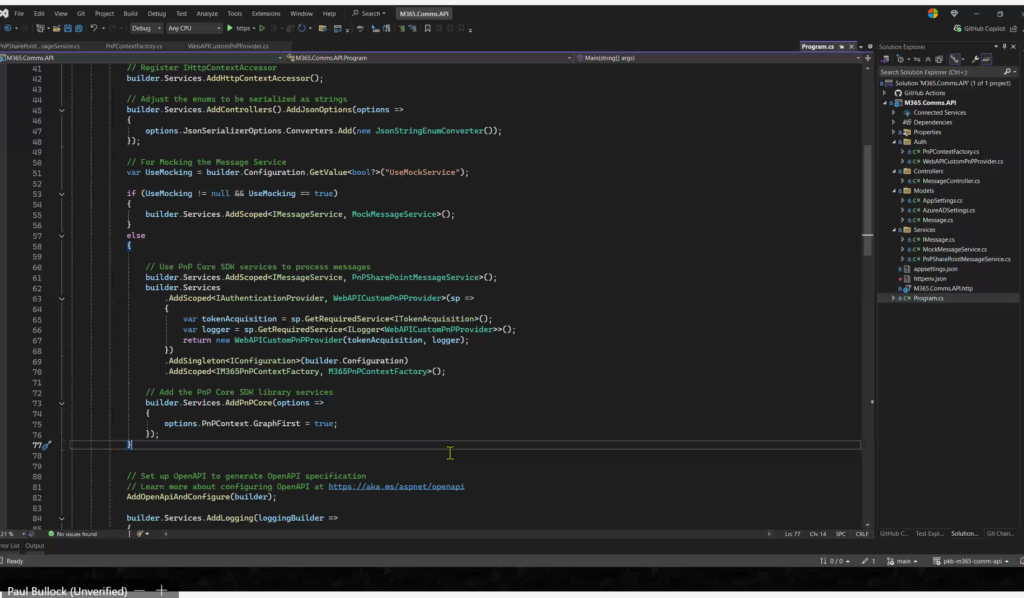Viewport: 1024px width, 598px height.
Task: Click the Sync with Active Document icon
Action: click(917, 59)
